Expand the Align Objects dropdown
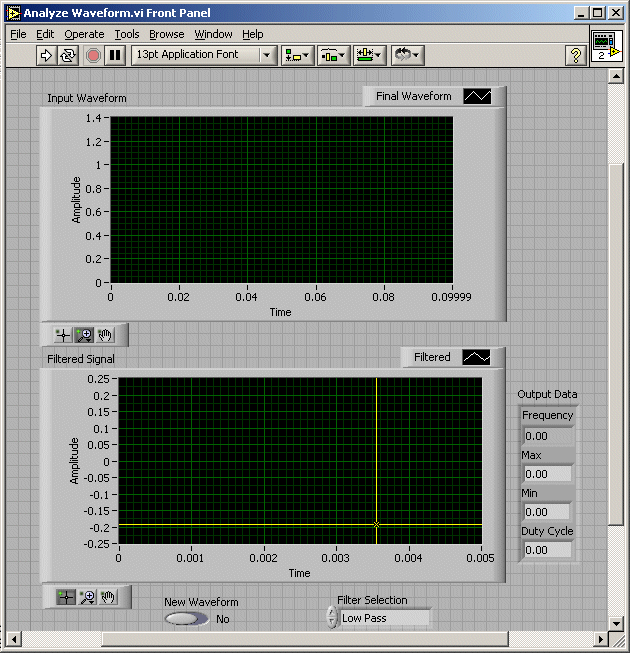The image size is (630, 653). (x=297, y=55)
